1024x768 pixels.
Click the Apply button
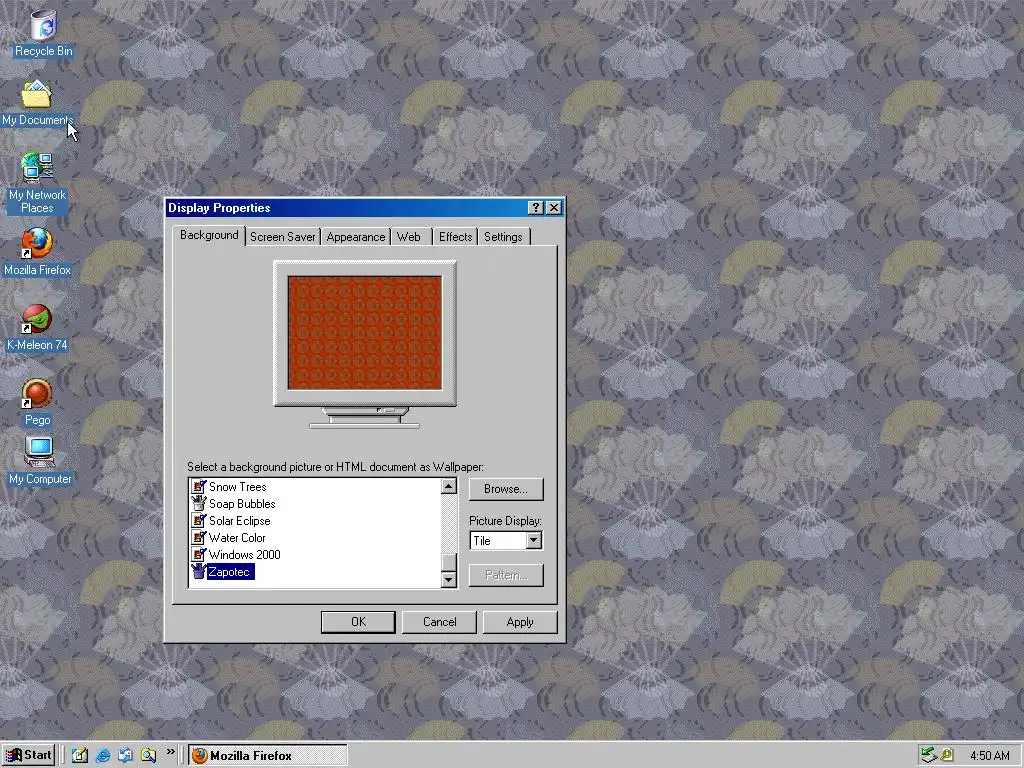pos(520,622)
